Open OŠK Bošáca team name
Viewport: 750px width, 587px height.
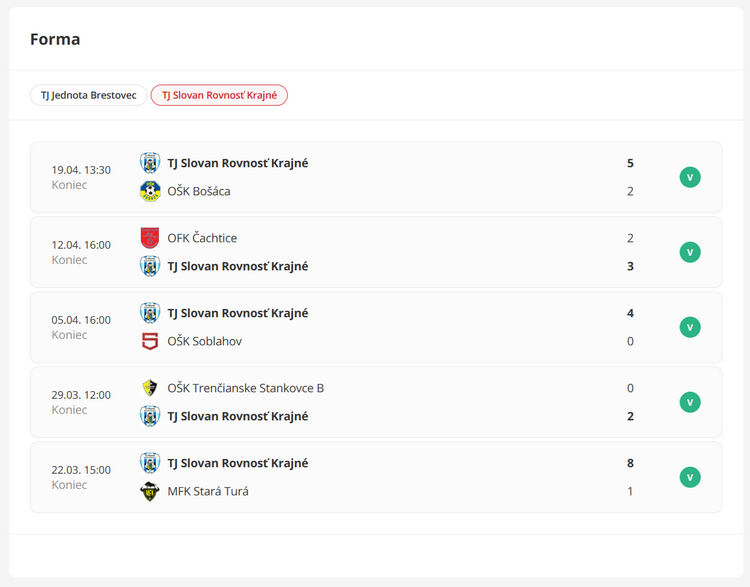tap(199, 191)
